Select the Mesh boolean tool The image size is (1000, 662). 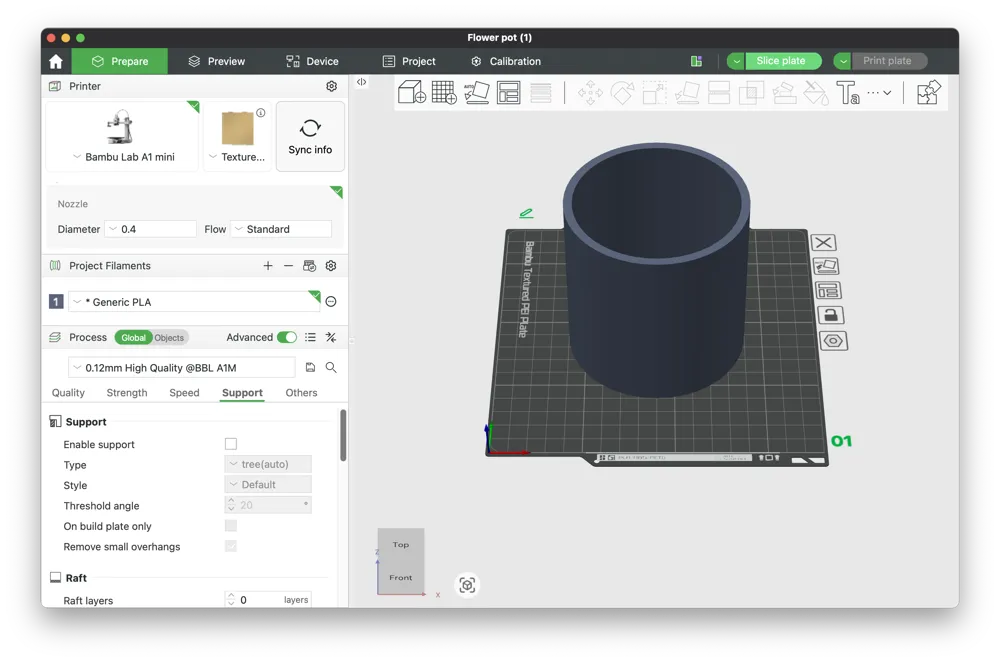(751, 93)
